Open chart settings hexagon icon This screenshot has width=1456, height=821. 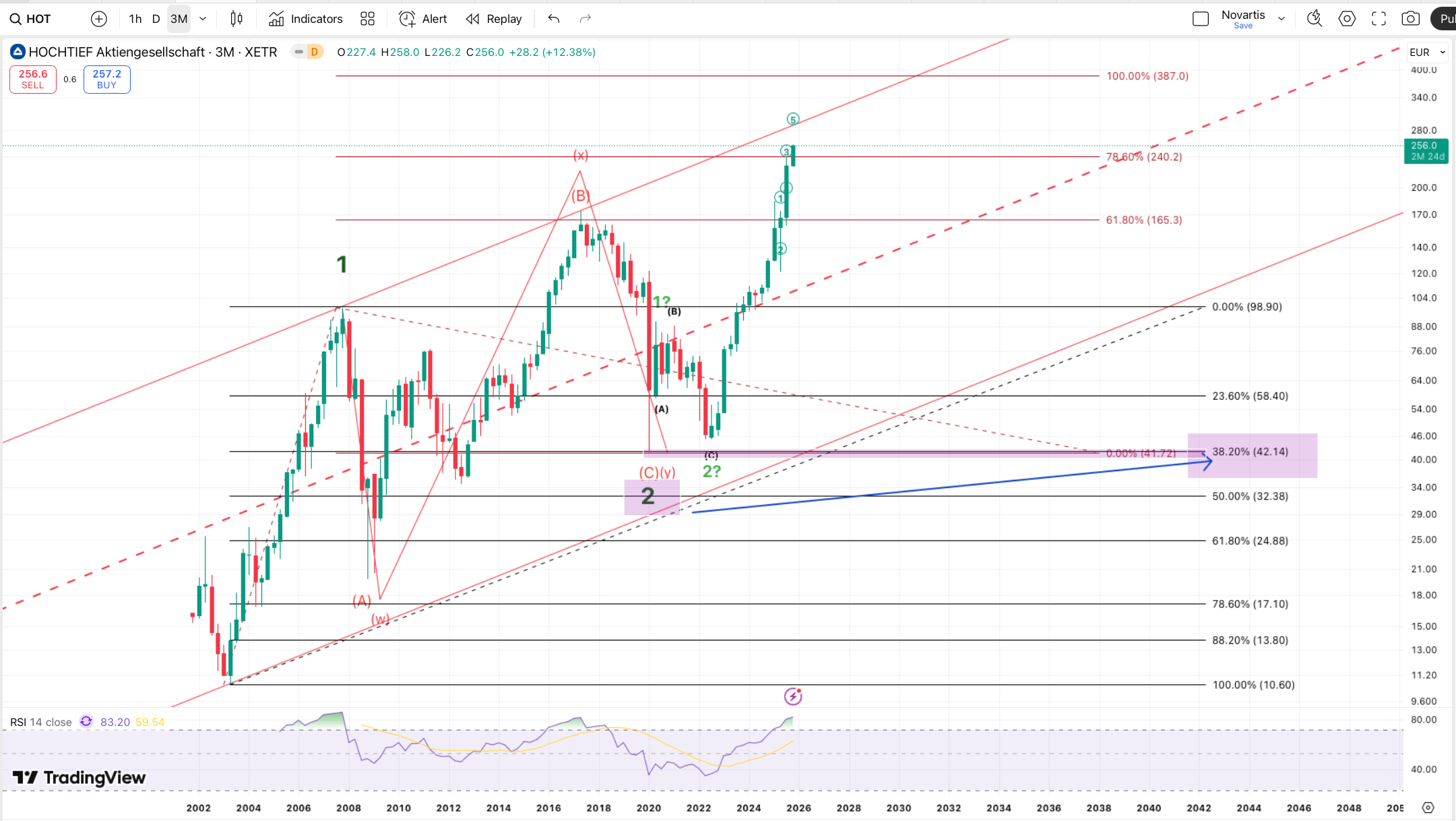1347,19
